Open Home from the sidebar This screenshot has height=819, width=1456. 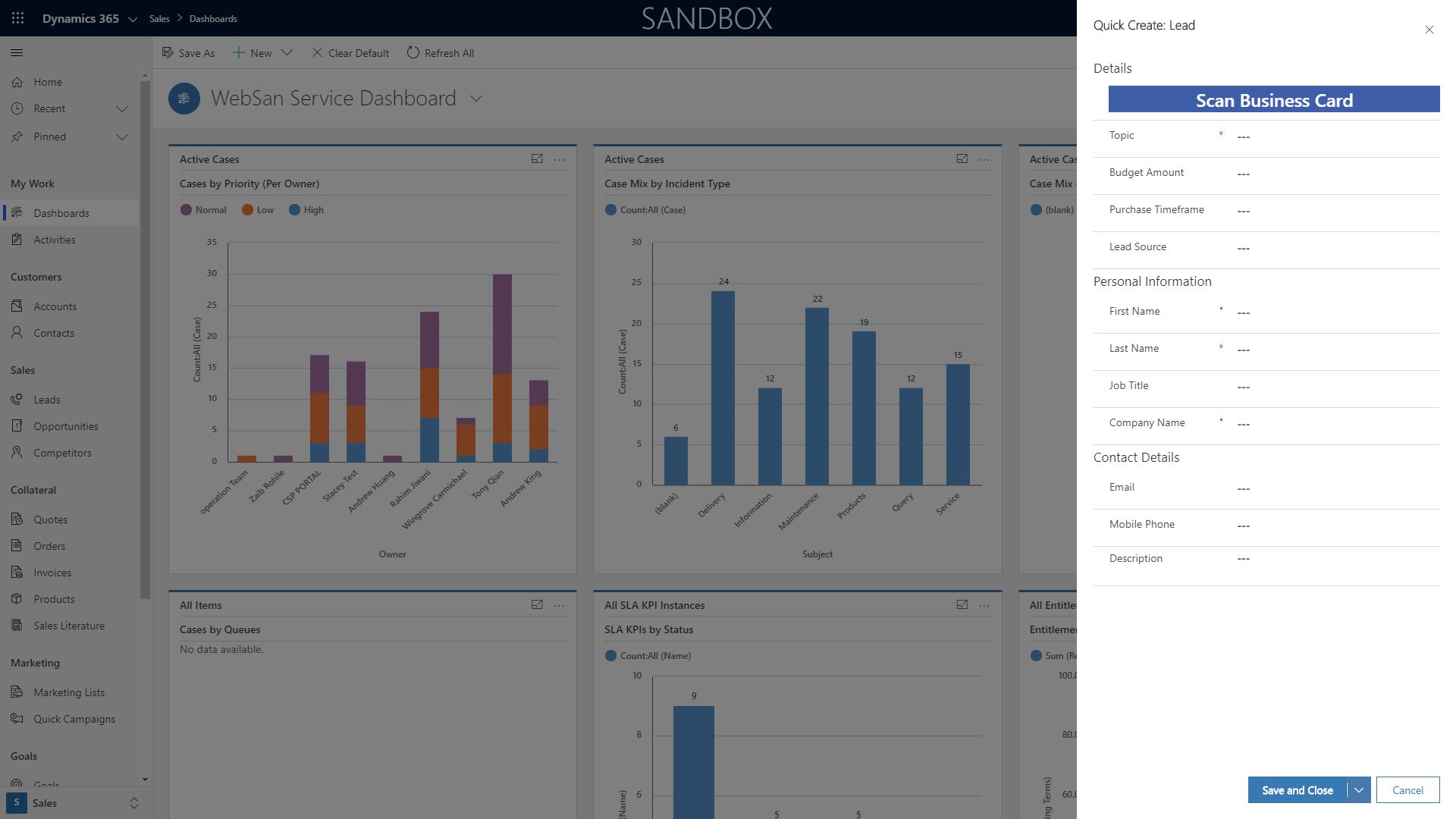point(48,82)
